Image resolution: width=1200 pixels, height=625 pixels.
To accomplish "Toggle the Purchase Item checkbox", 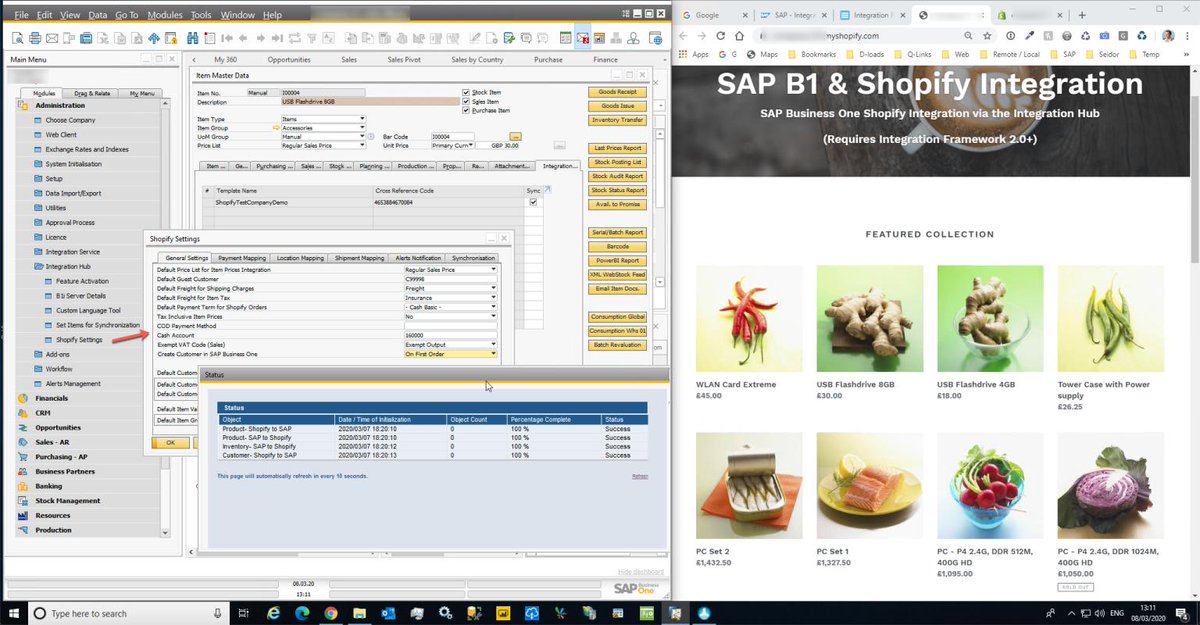I will click(x=466, y=110).
